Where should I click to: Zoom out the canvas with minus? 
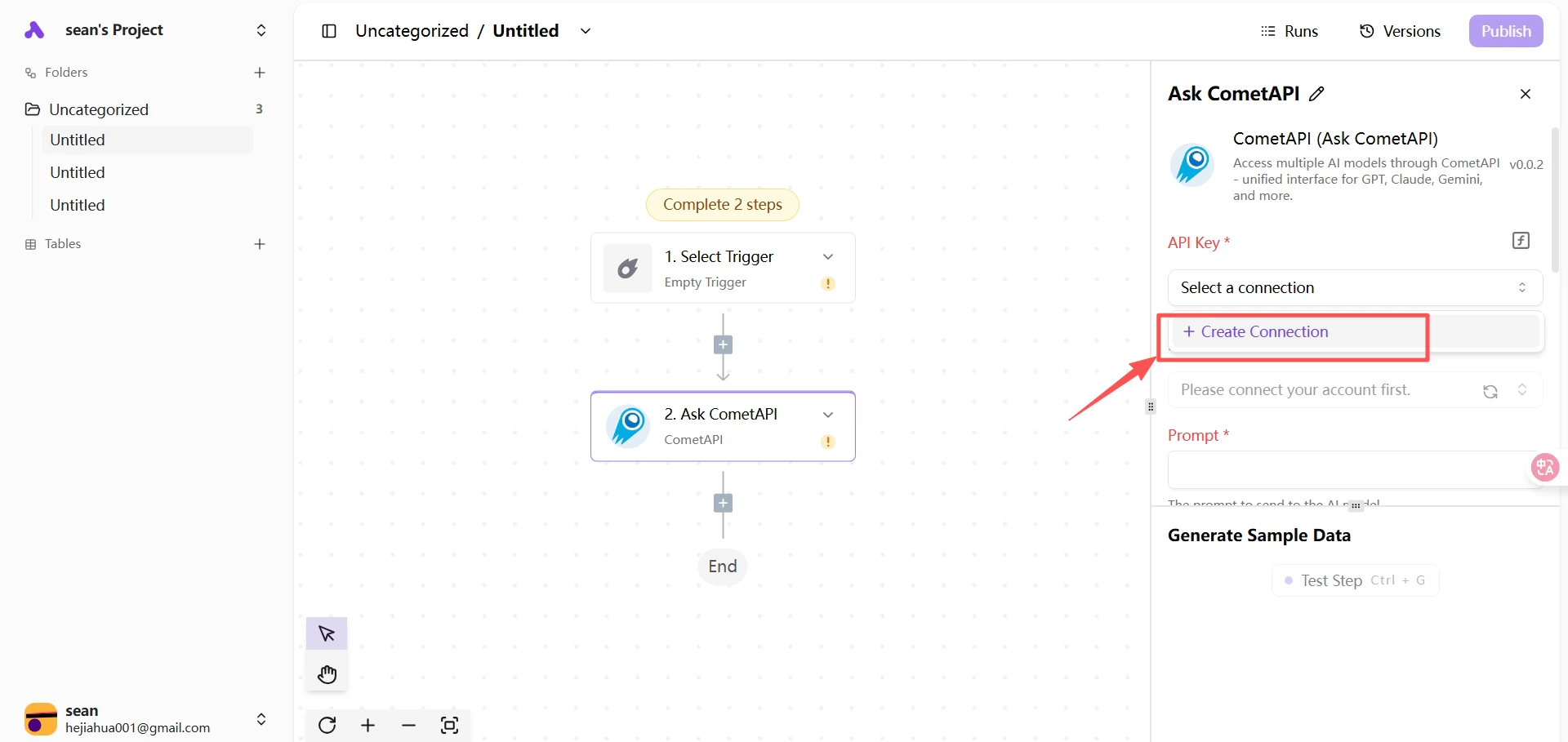(409, 725)
